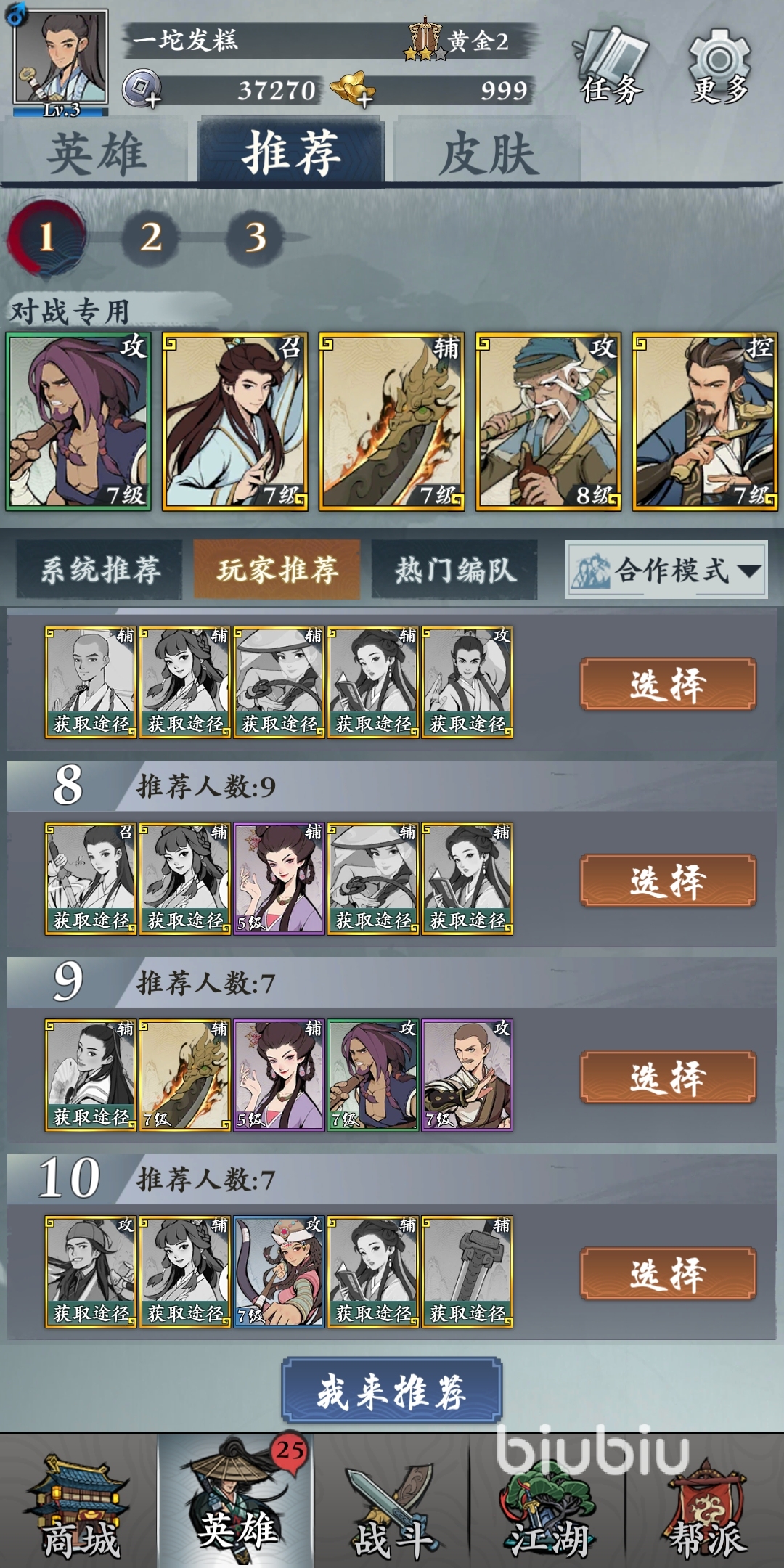Open the 热门编队 popular teams tab

pyautogui.click(x=455, y=570)
